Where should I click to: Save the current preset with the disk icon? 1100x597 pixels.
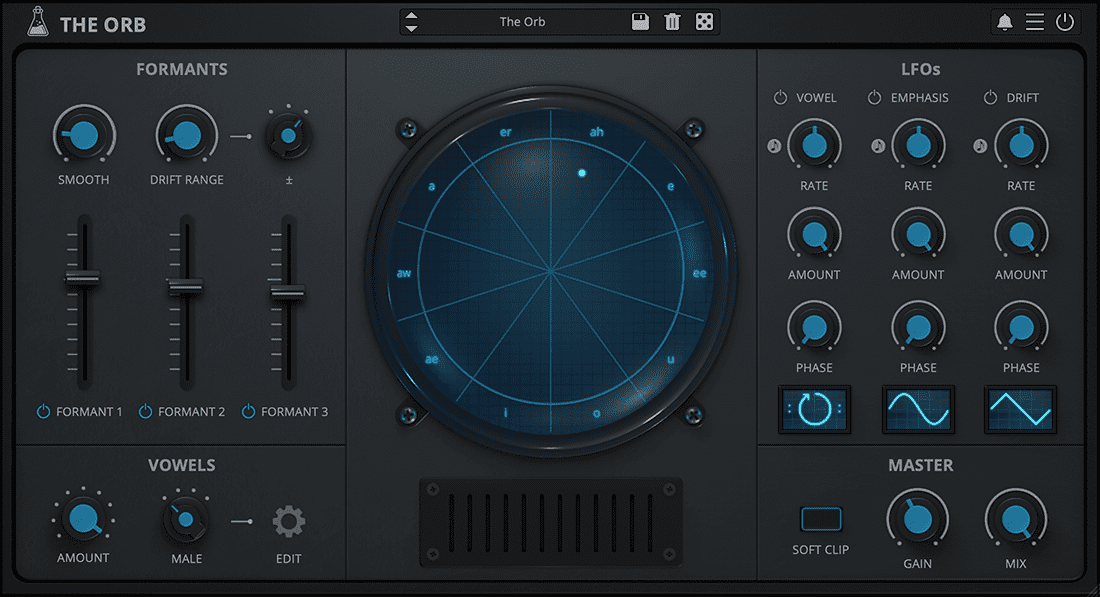tap(639, 21)
